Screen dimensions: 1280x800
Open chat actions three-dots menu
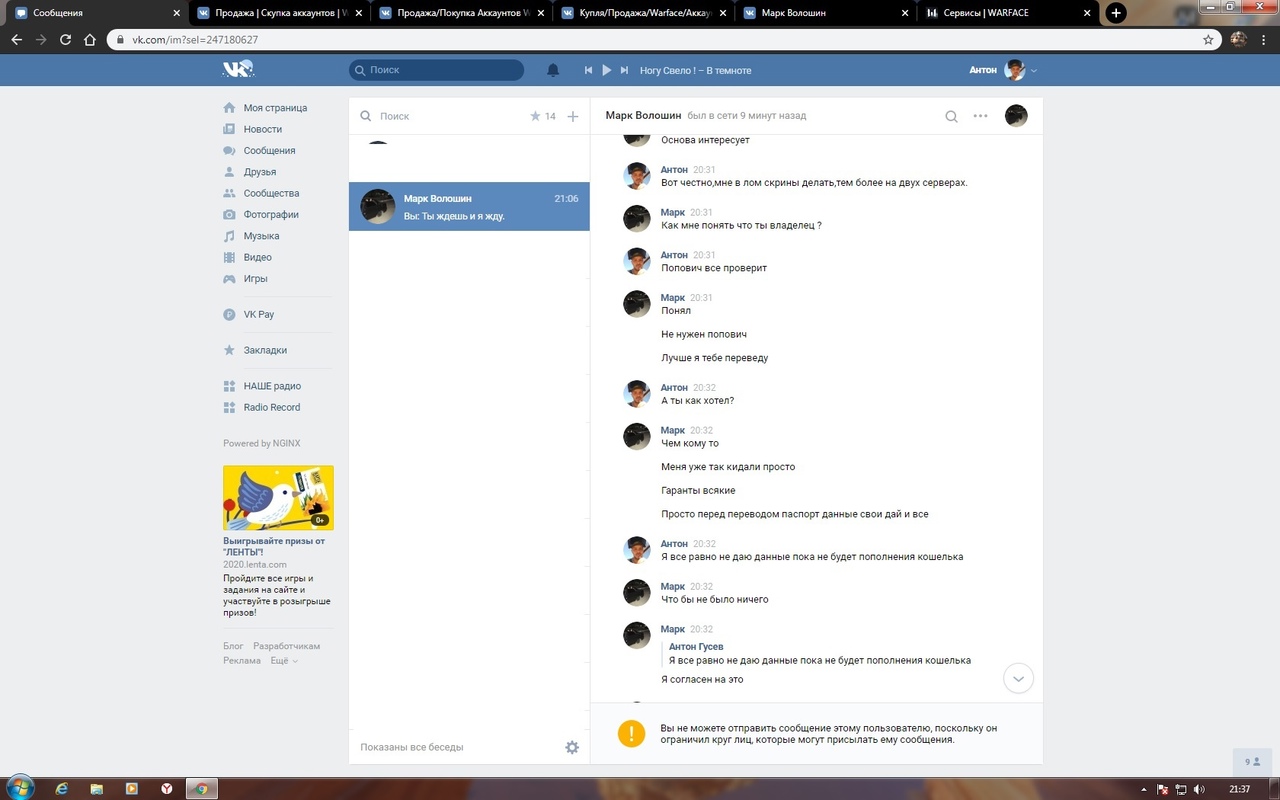[x=980, y=116]
